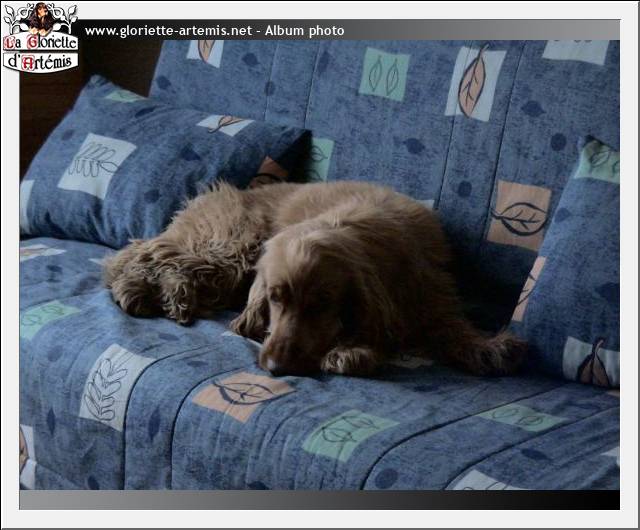The height and width of the screenshot is (530, 640).
Task: Click the "Album photo" title text
Action: coord(304,31)
